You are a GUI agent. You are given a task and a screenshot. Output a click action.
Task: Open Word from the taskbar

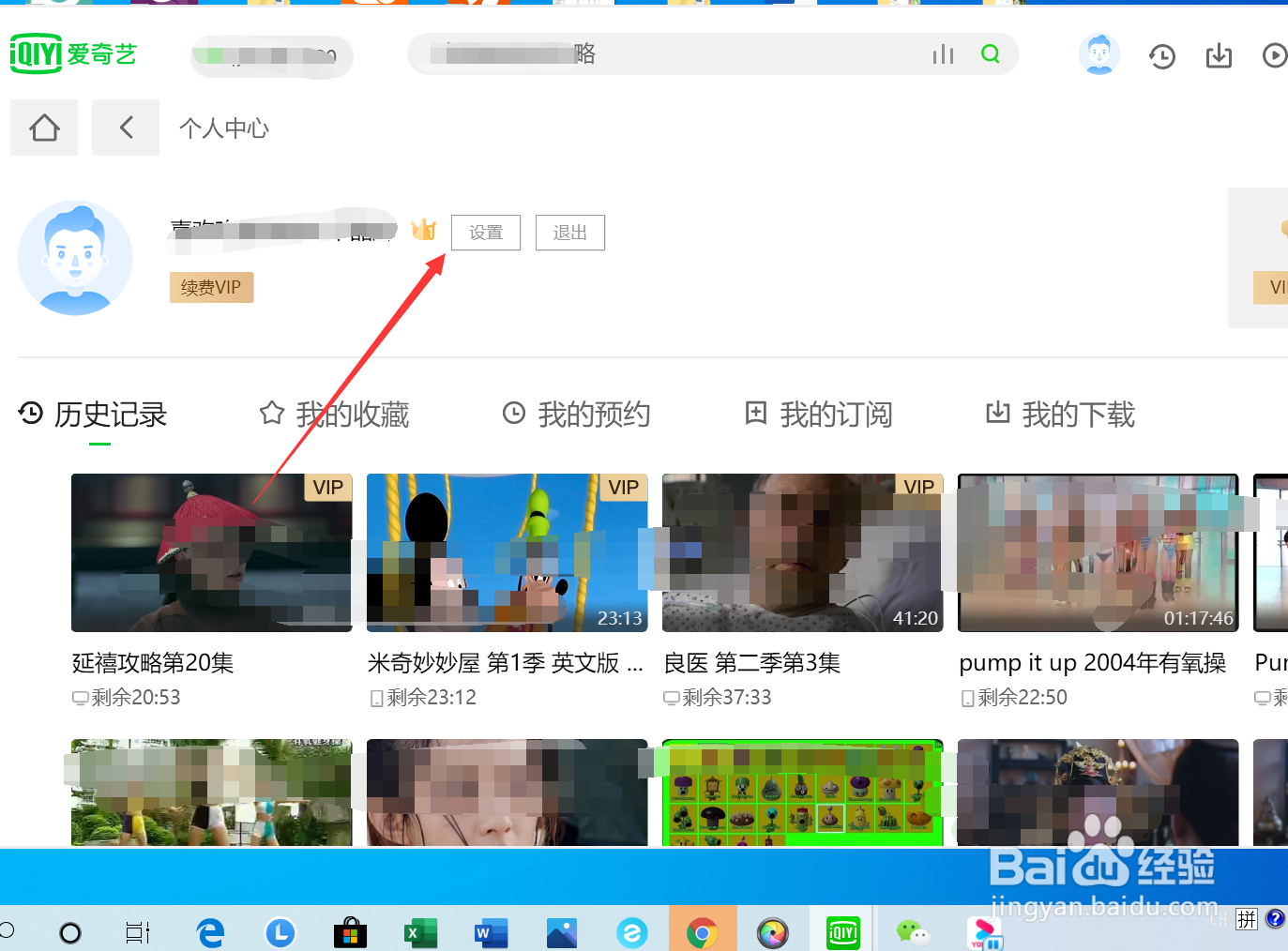(491, 932)
